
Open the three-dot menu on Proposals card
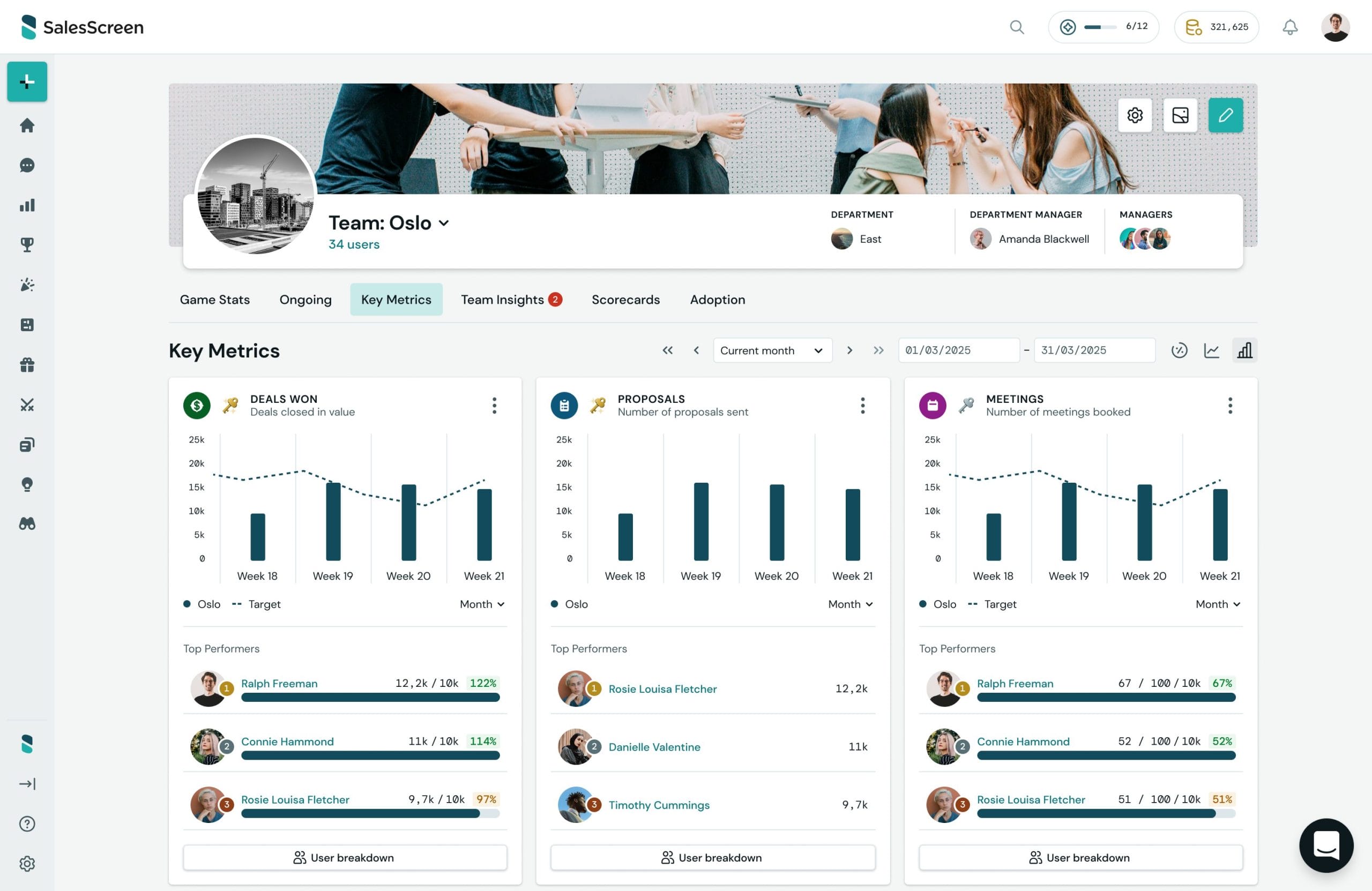[x=862, y=405]
